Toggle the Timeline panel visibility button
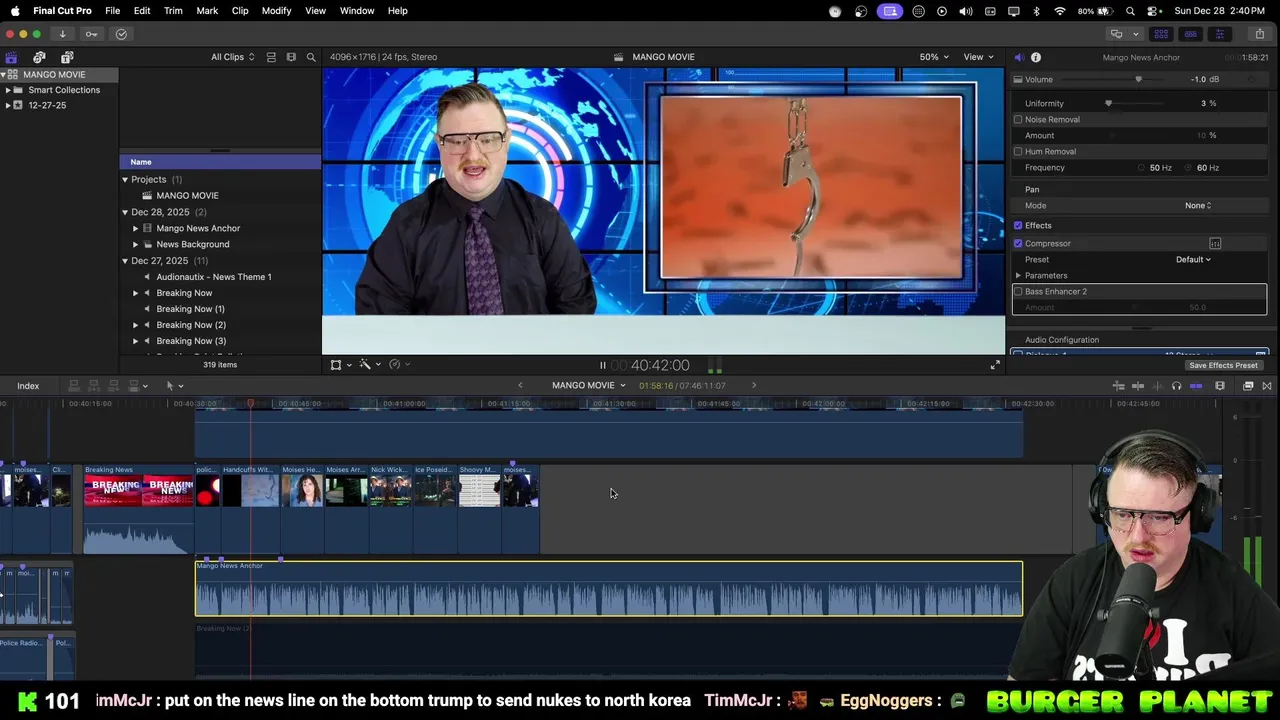This screenshot has width=1280, height=720. (x=1190, y=34)
